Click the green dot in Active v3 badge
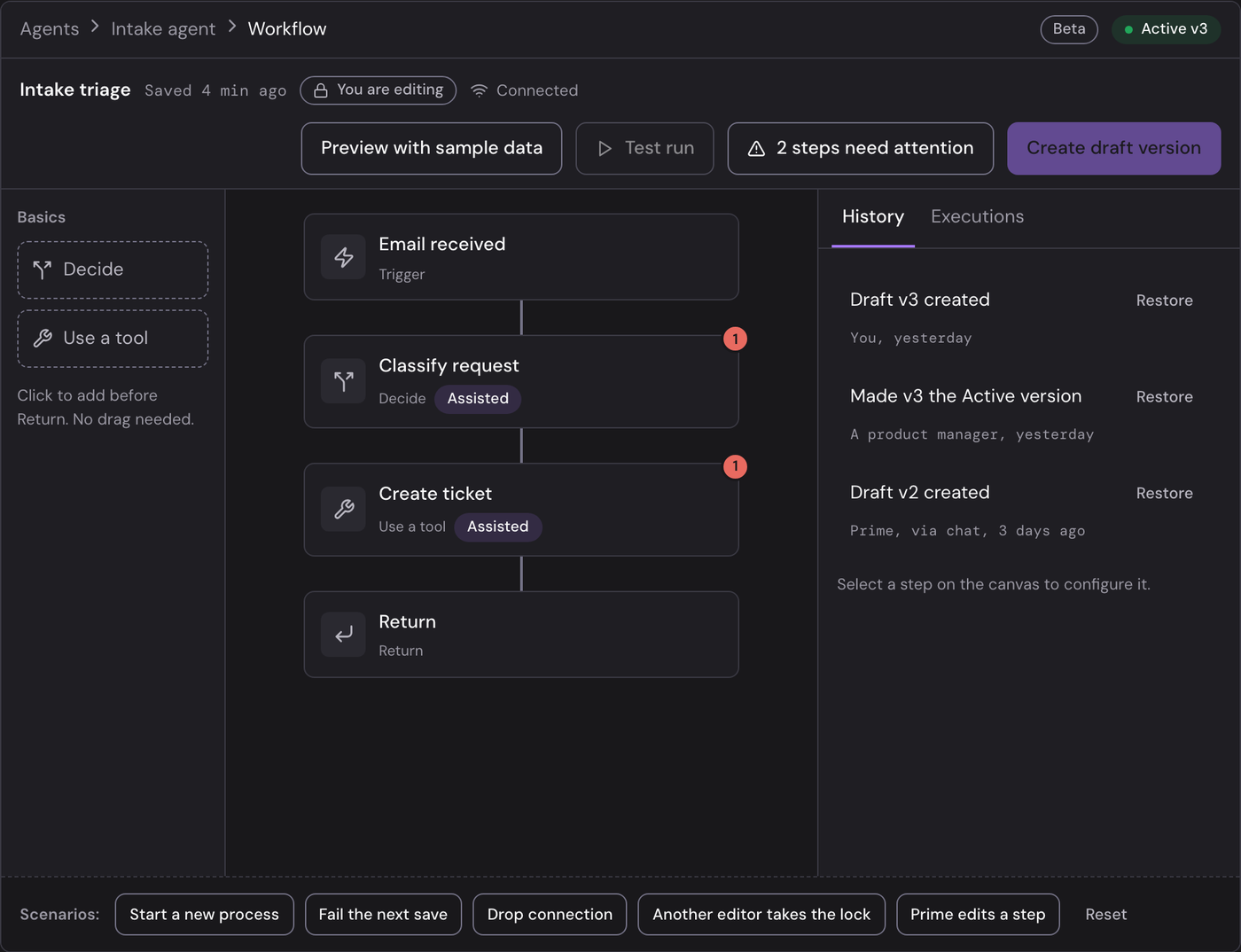The height and width of the screenshot is (952, 1241). pos(1128,29)
